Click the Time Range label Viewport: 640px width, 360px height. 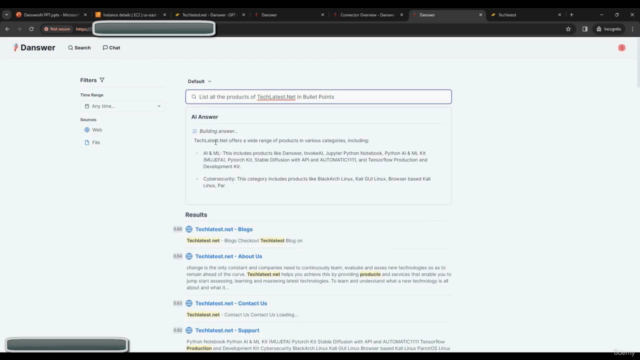point(92,95)
